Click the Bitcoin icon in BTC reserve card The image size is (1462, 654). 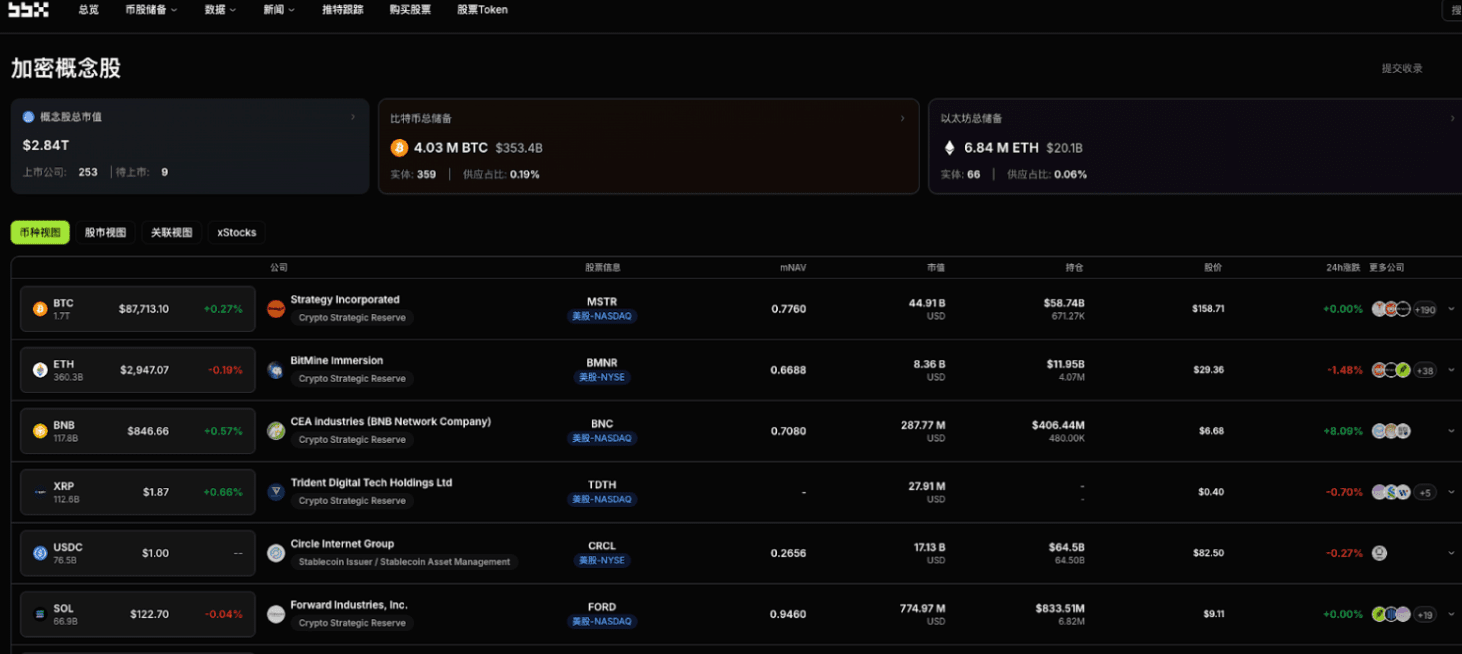(399, 148)
